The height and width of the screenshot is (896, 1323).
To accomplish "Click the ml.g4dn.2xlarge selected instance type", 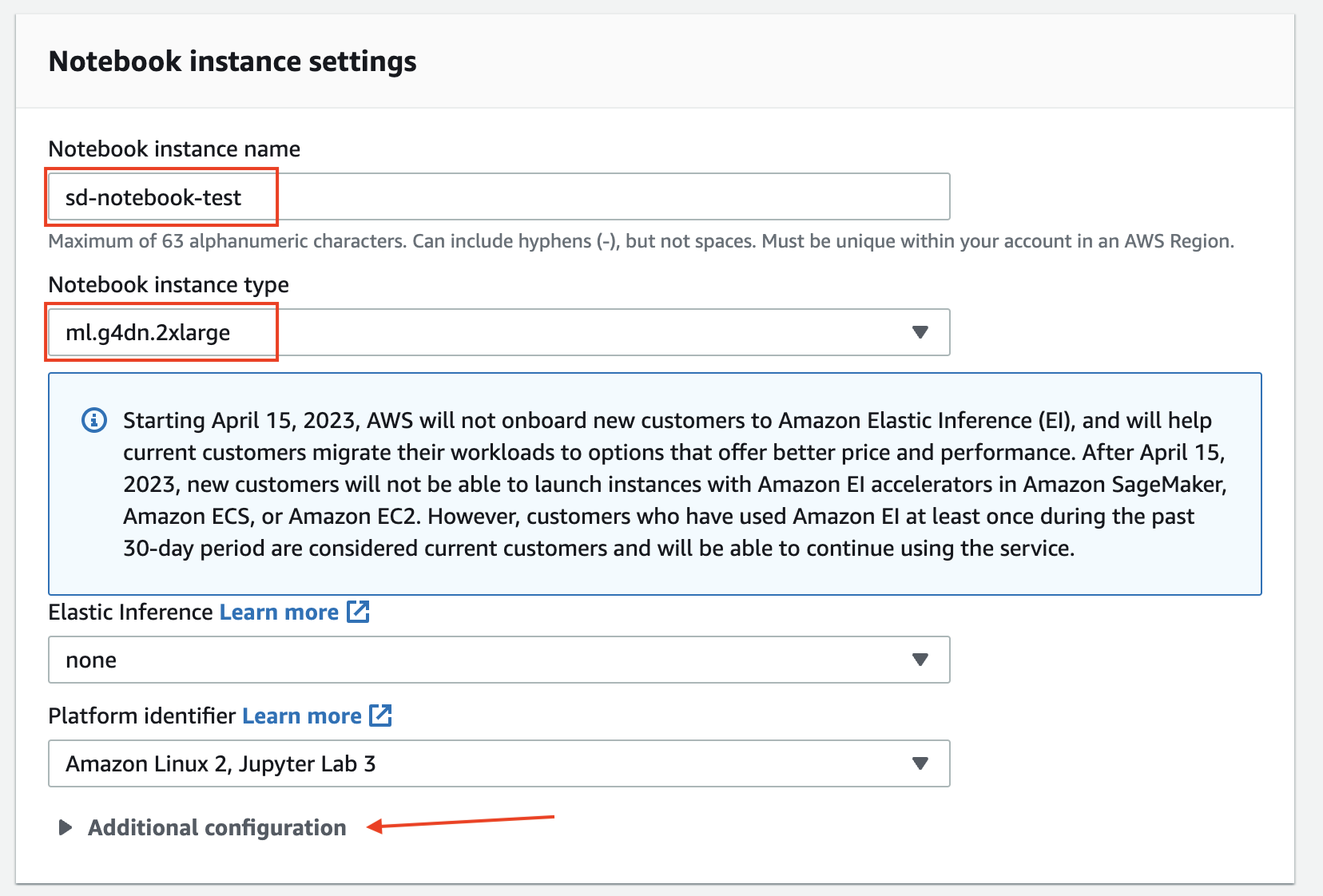I will 148,332.
